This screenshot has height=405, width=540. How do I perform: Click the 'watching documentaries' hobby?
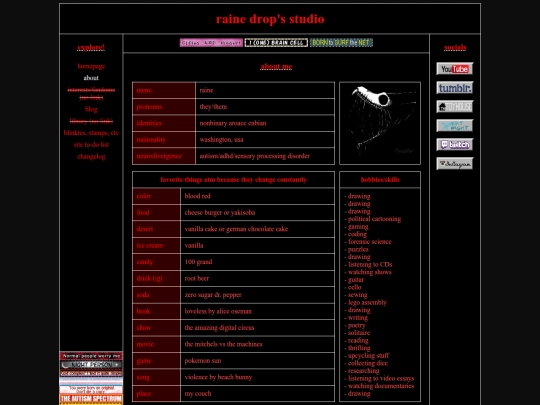coord(379,386)
